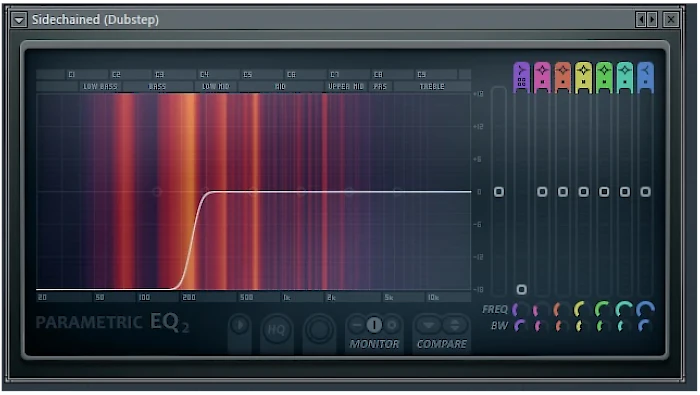Open the plugin options menu arrow in title bar

pos(19,20)
